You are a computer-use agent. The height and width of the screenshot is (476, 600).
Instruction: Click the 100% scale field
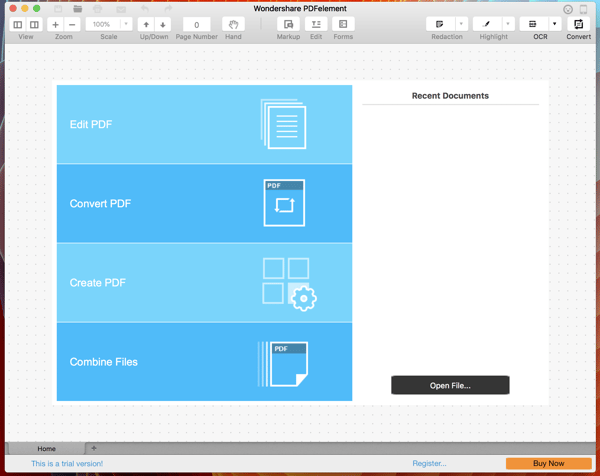coord(103,24)
